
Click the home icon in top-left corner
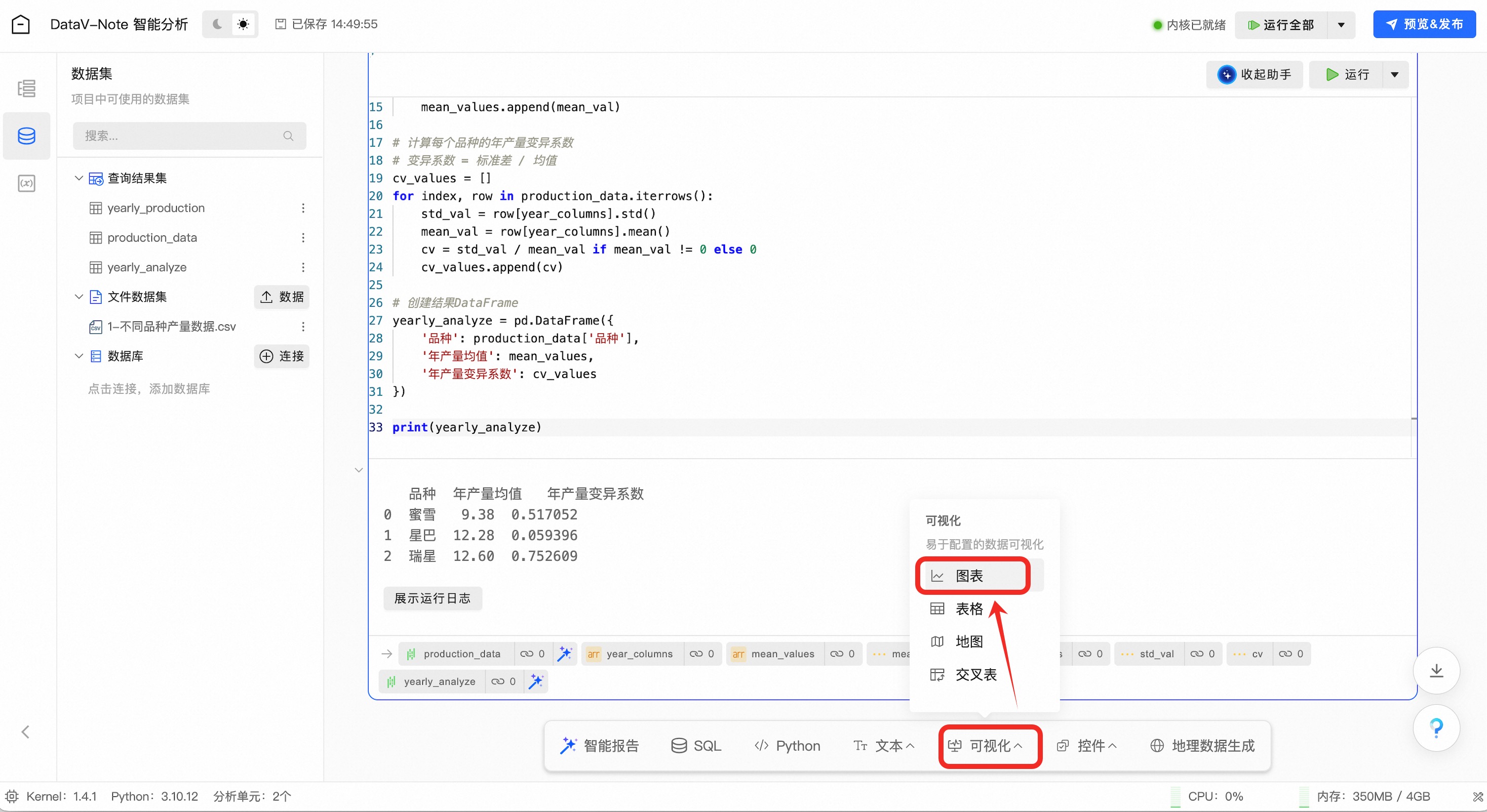pyautogui.click(x=21, y=24)
